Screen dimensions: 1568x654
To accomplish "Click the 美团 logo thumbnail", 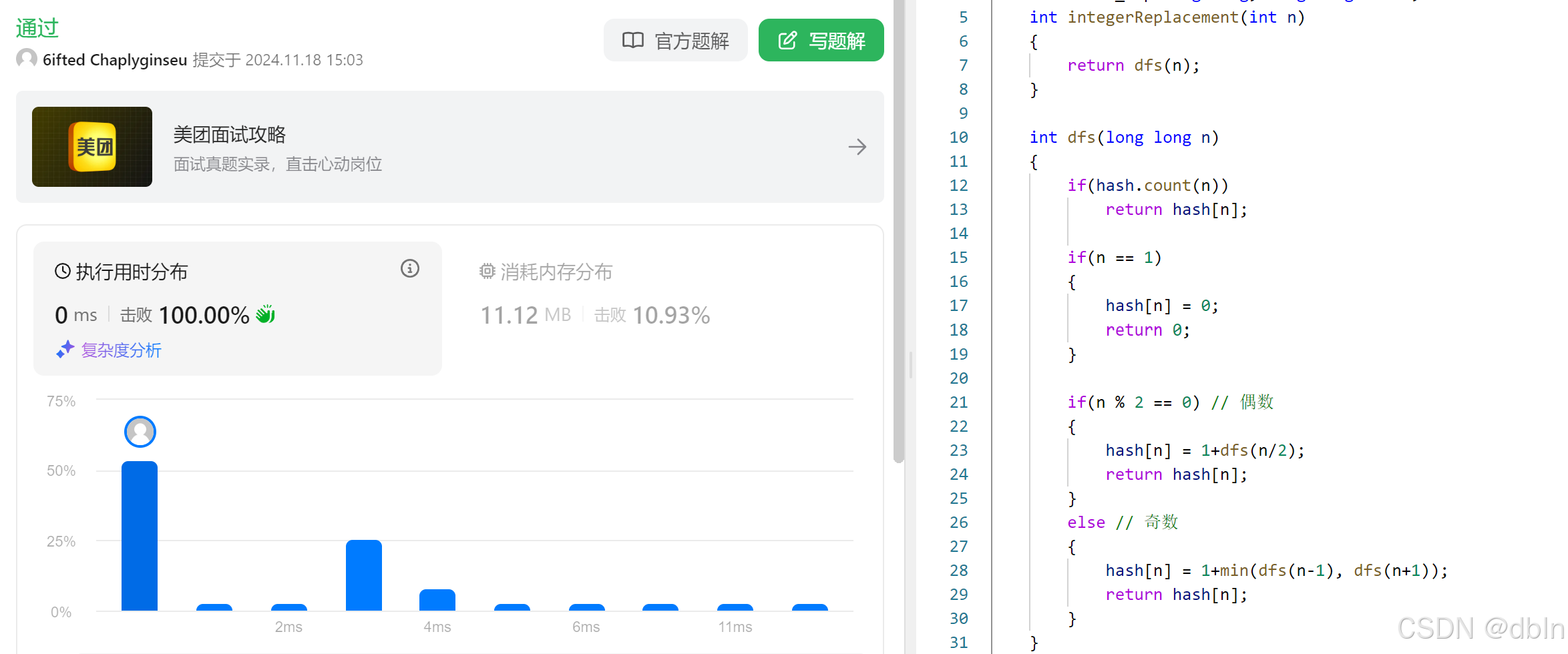I will coord(92,147).
